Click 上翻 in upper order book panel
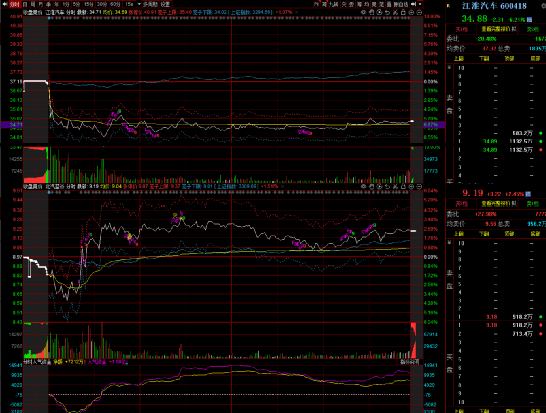 (459, 59)
